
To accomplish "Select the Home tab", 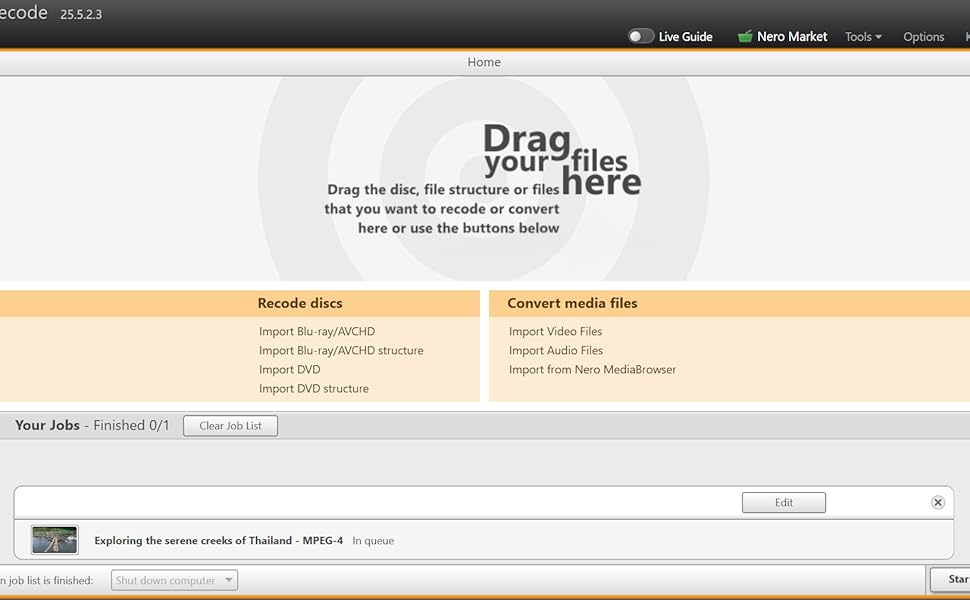I will (484, 62).
